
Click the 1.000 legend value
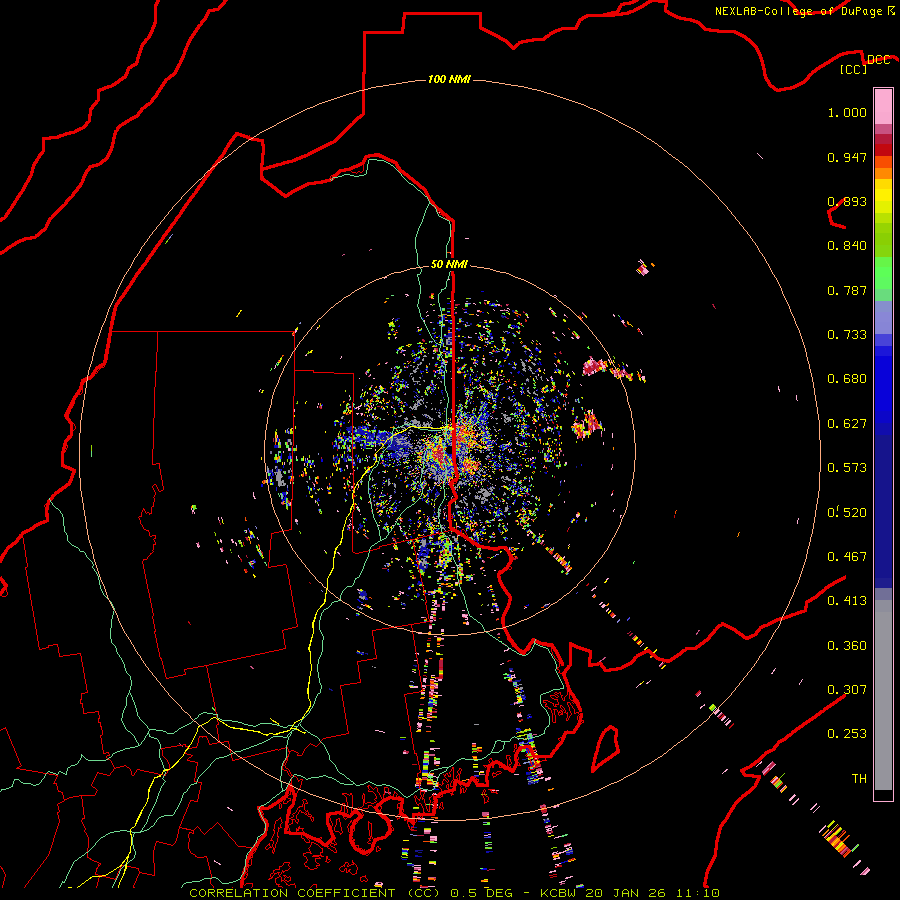[x=847, y=112]
